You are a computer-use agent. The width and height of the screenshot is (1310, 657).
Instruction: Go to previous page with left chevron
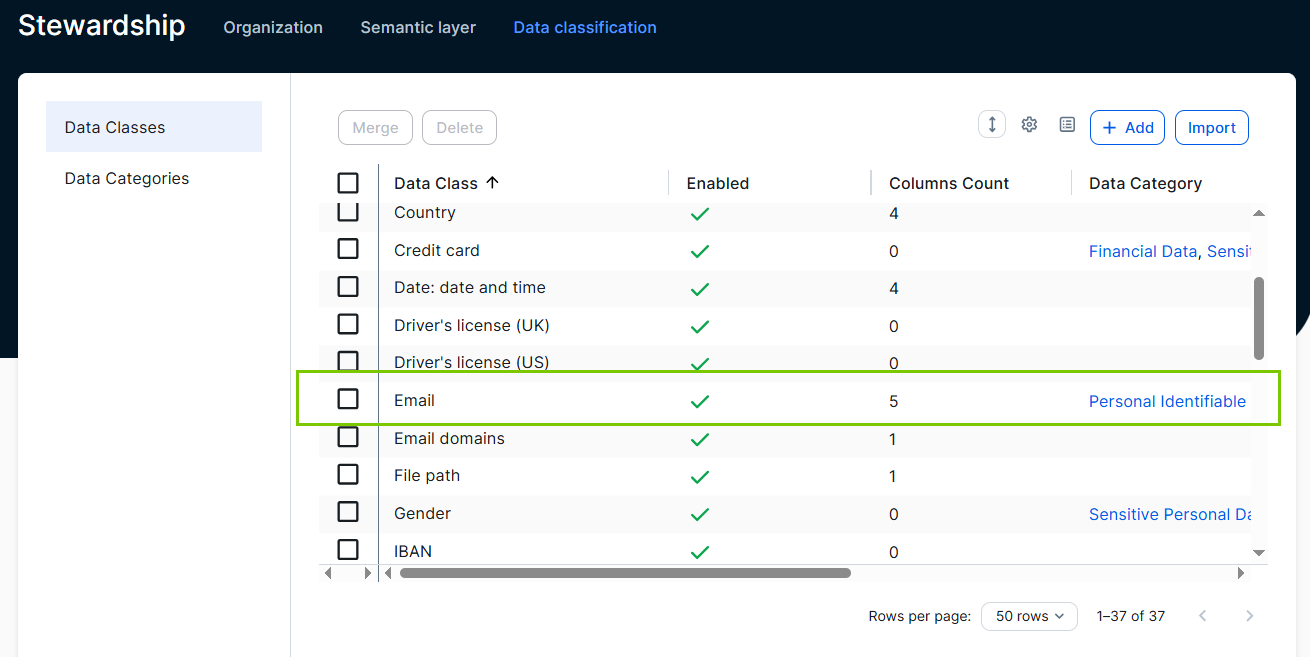[1203, 616]
